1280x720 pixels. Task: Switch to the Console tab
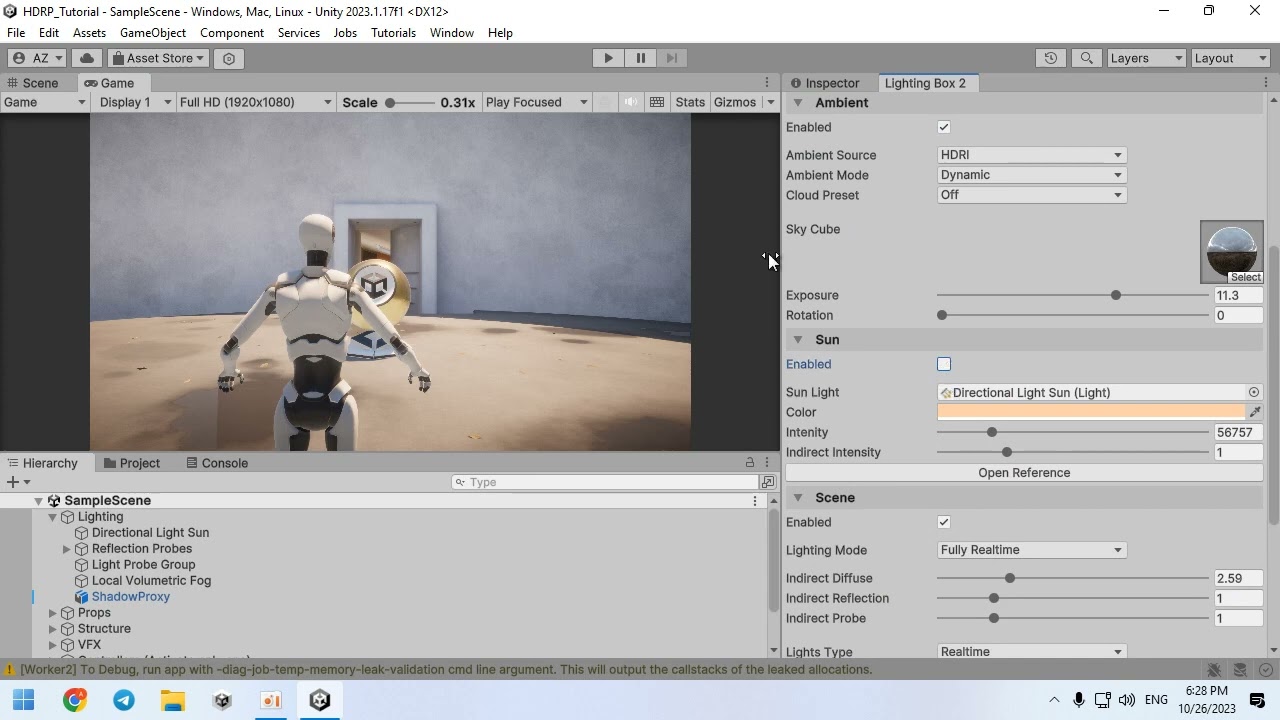pyautogui.click(x=215, y=463)
